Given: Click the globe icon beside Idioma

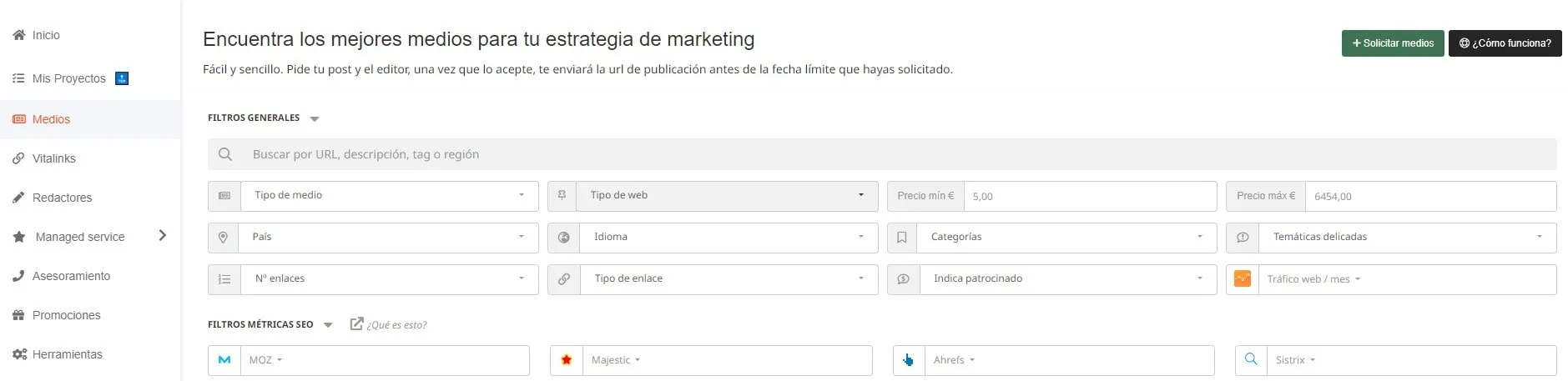Looking at the screenshot, I should (x=564, y=238).
